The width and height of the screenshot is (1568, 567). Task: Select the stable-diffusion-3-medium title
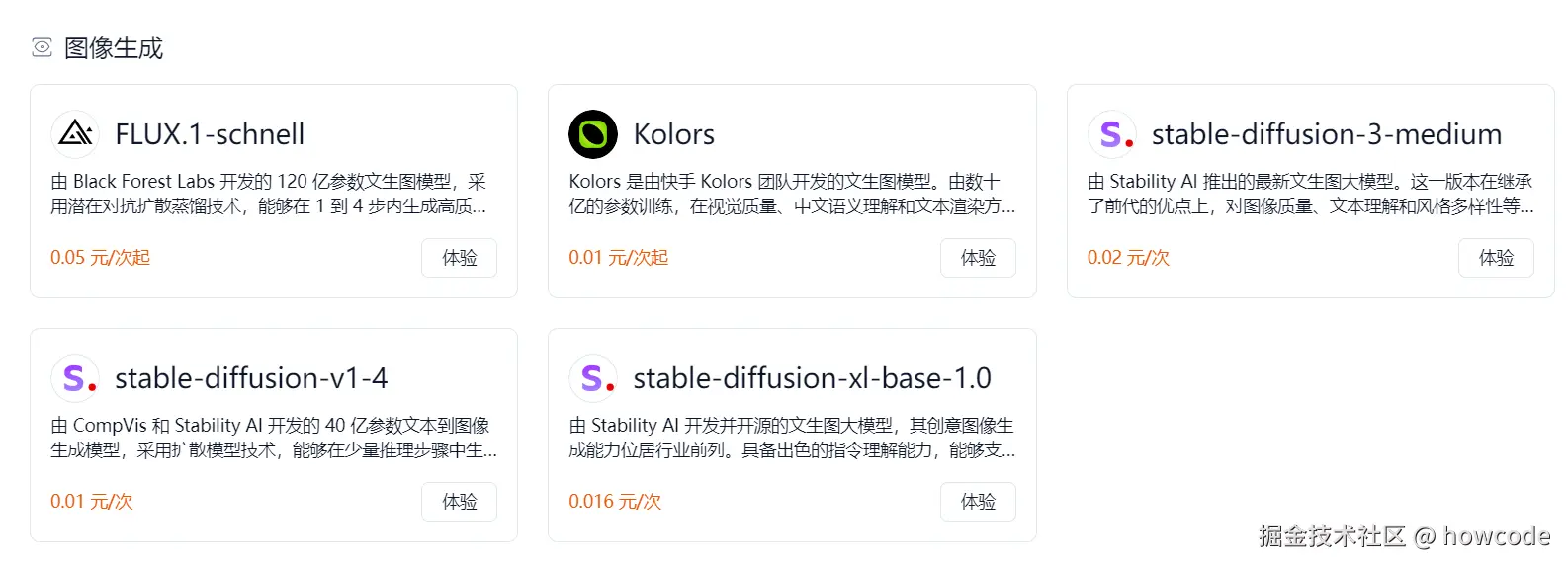1327,134
